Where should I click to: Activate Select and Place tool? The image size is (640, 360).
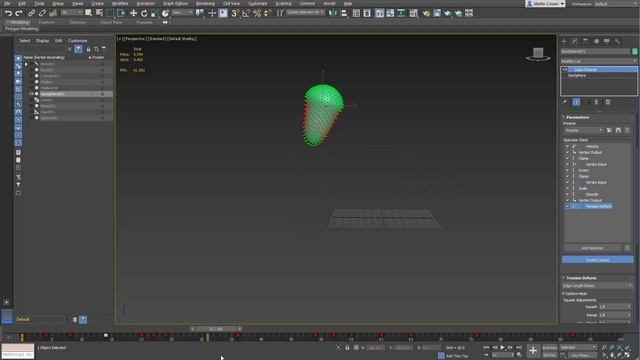point(165,13)
